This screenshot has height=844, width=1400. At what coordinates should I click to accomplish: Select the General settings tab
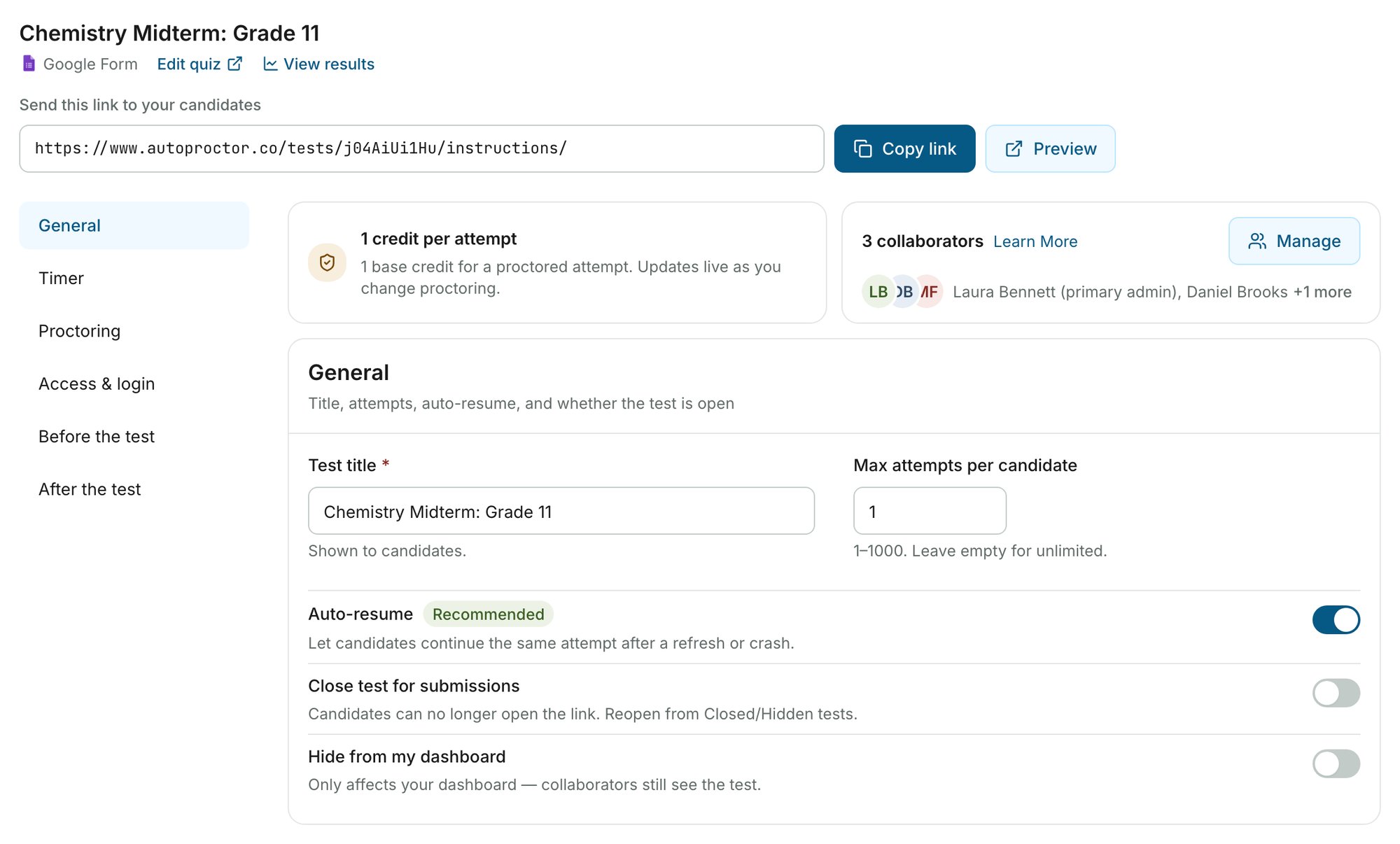(x=134, y=225)
